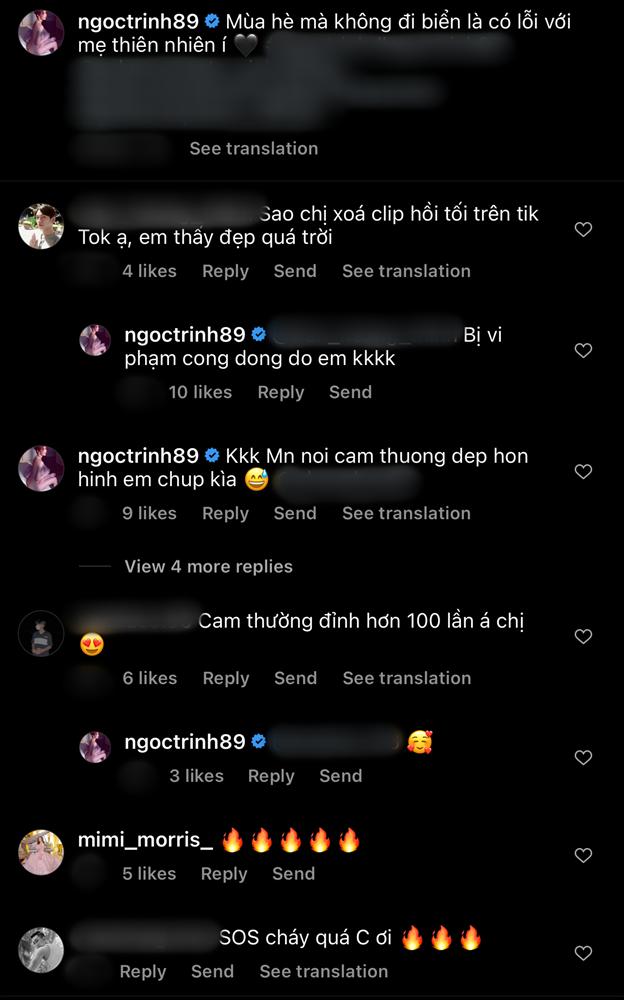Show translation of the TikTok clip comment
Screen dimensions: 624x1000
coord(406,271)
